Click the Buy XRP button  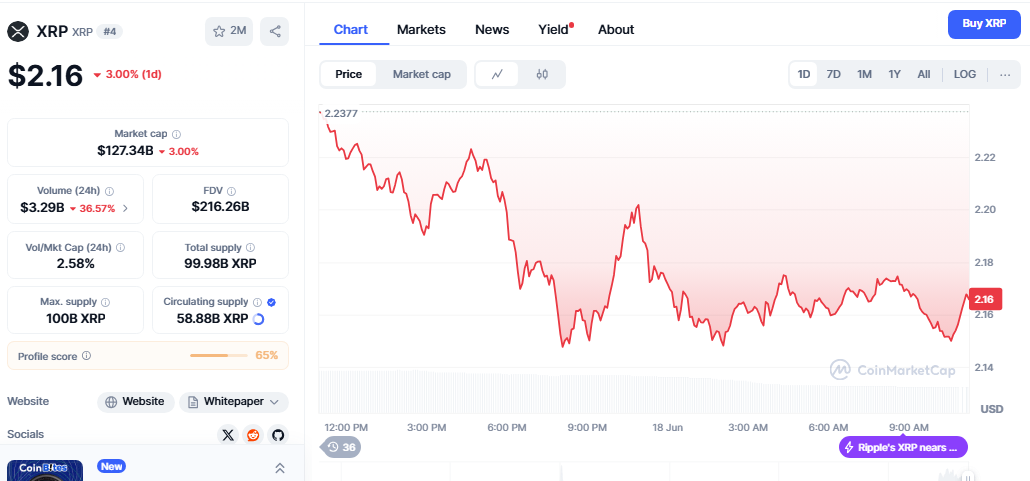tap(983, 24)
